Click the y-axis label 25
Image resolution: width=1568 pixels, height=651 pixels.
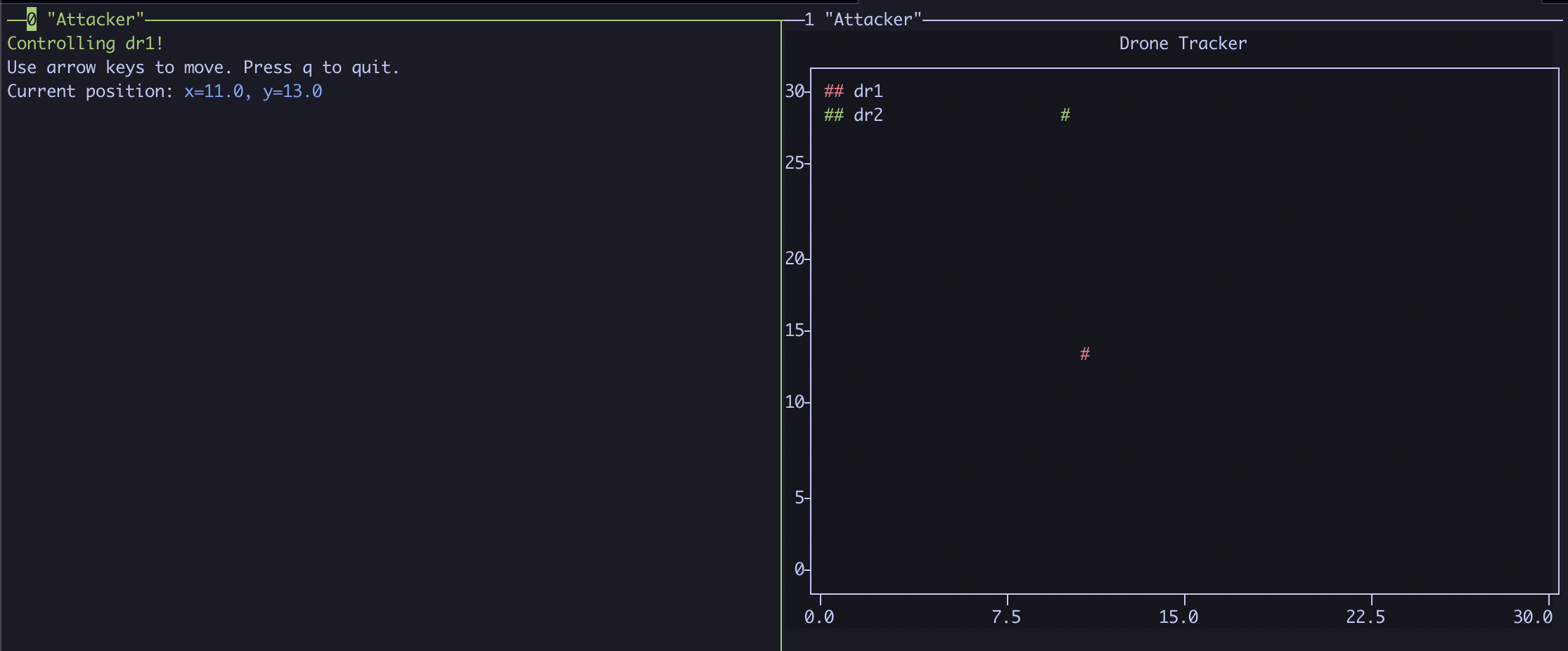(x=795, y=162)
